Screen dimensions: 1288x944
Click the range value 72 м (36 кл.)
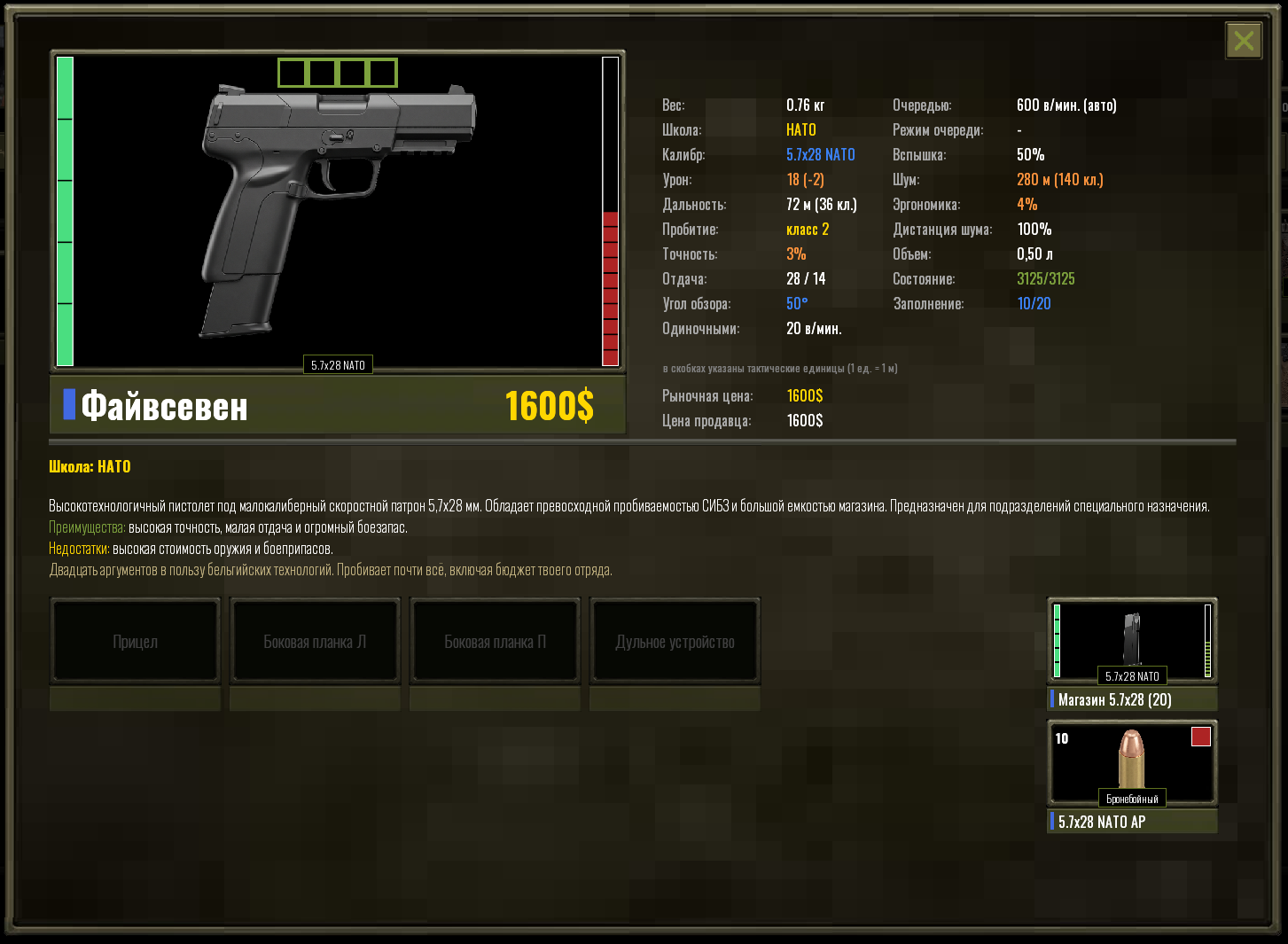[822, 204]
